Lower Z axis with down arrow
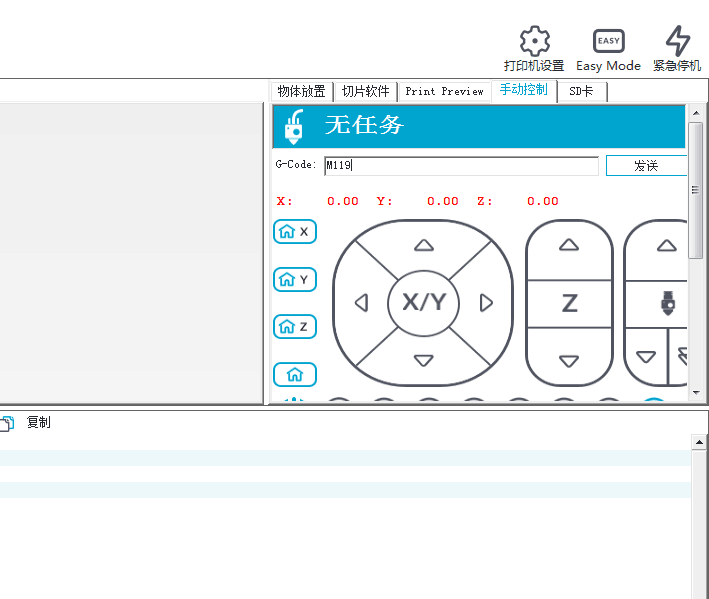 (x=569, y=361)
